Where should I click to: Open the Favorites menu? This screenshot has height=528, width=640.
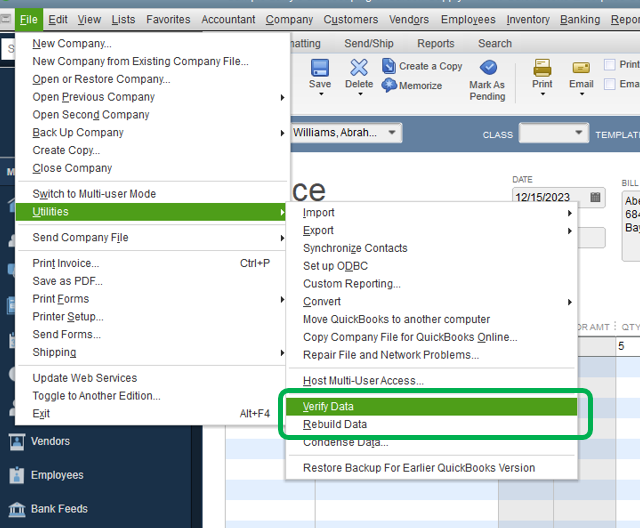click(168, 20)
